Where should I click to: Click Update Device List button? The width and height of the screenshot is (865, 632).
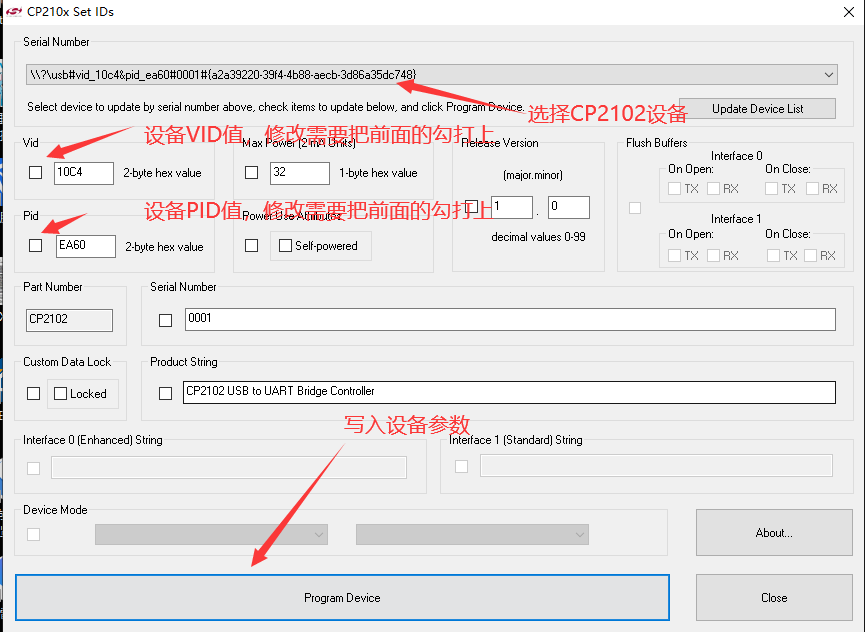(x=757, y=109)
